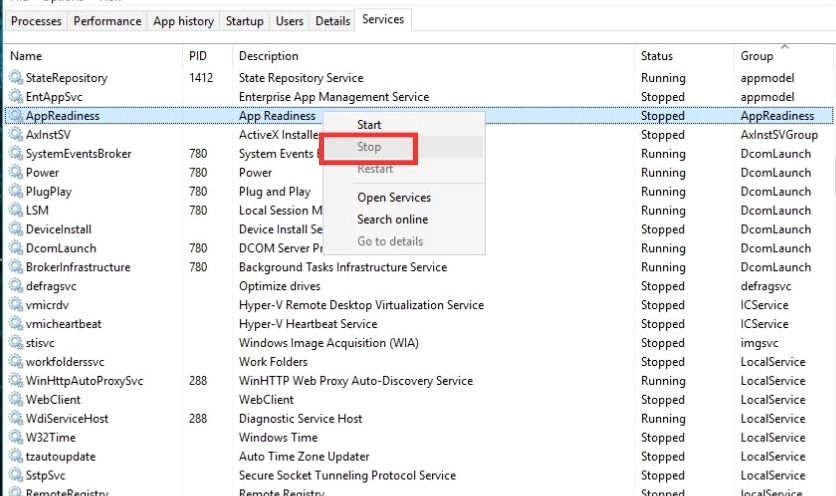This screenshot has width=836, height=496.
Task: Click the DeviceInstall service gear icon
Action: coord(16,229)
